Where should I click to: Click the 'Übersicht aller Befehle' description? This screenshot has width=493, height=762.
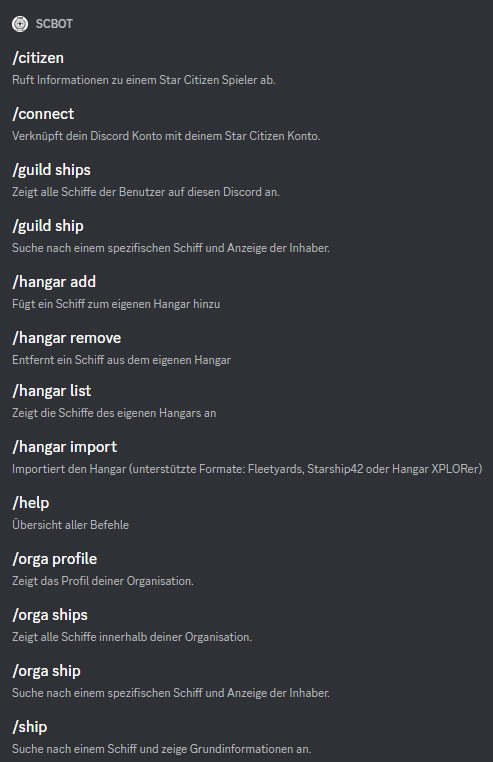pos(70,525)
